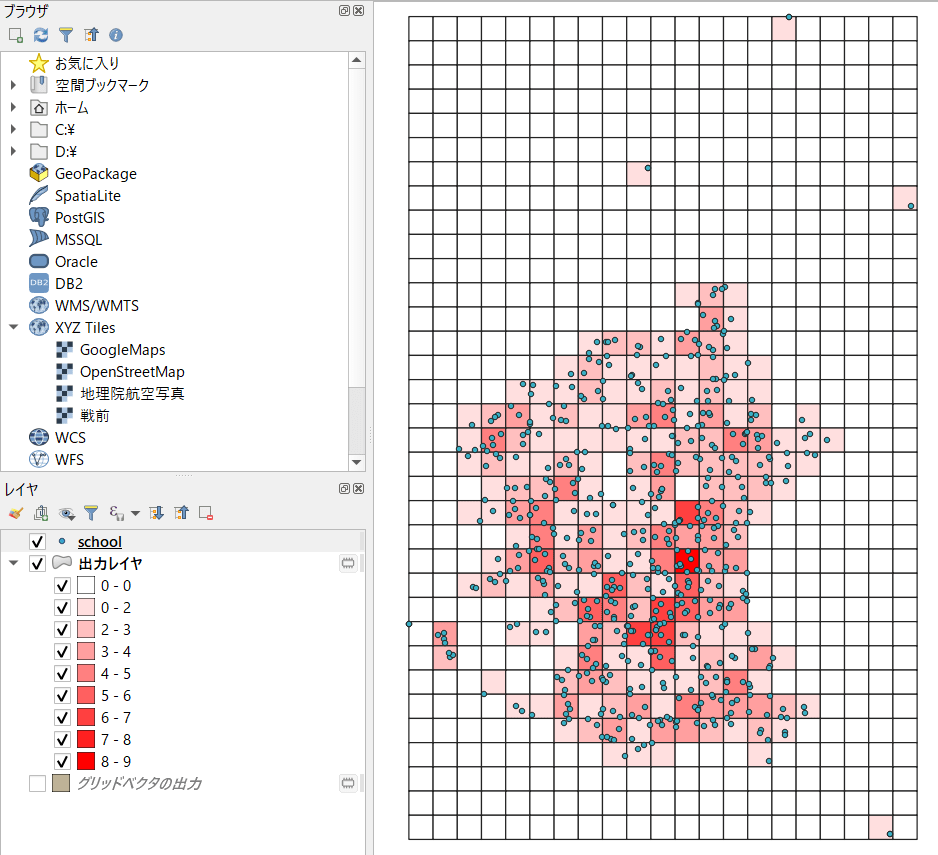Refresh the Browser panel
This screenshot has width=938, height=855.
[x=41, y=35]
